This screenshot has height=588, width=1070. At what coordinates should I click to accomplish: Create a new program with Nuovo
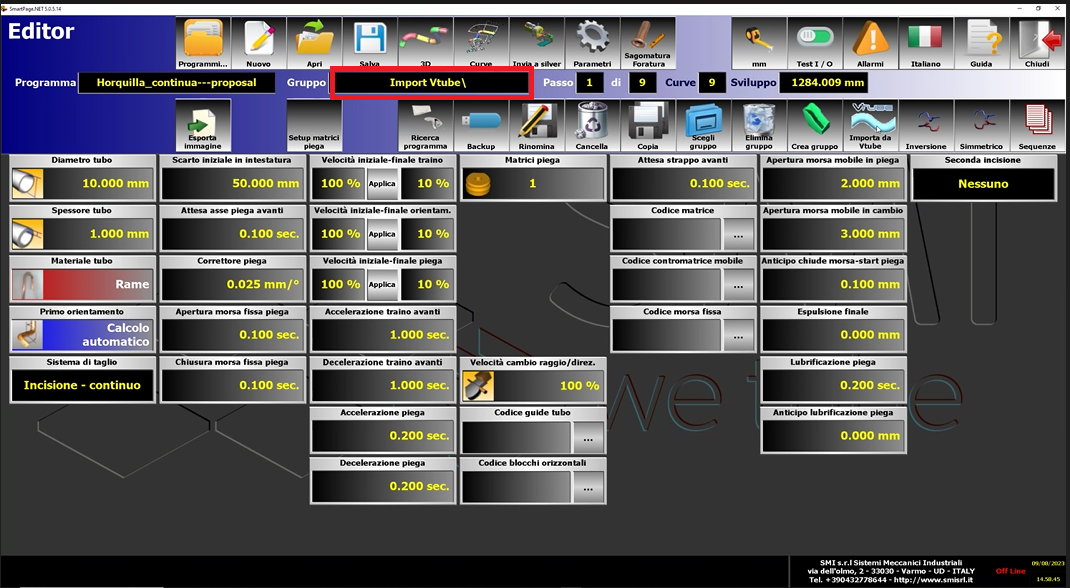(259, 43)
